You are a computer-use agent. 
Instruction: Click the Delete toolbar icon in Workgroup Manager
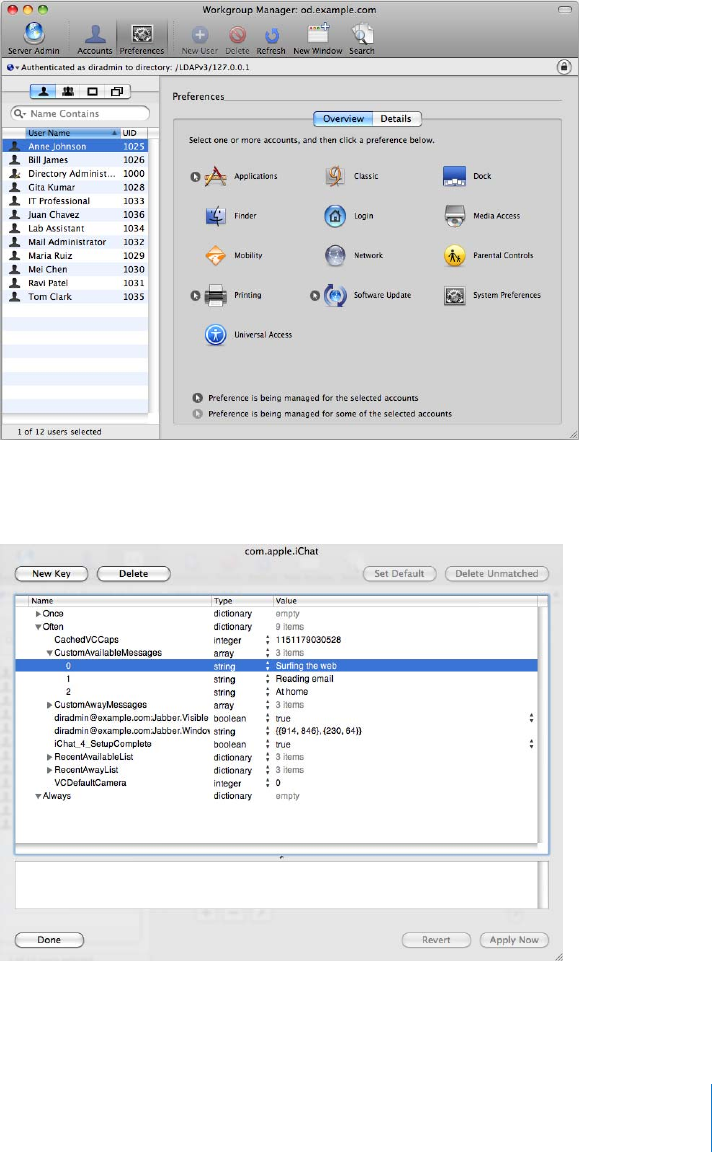237,39
